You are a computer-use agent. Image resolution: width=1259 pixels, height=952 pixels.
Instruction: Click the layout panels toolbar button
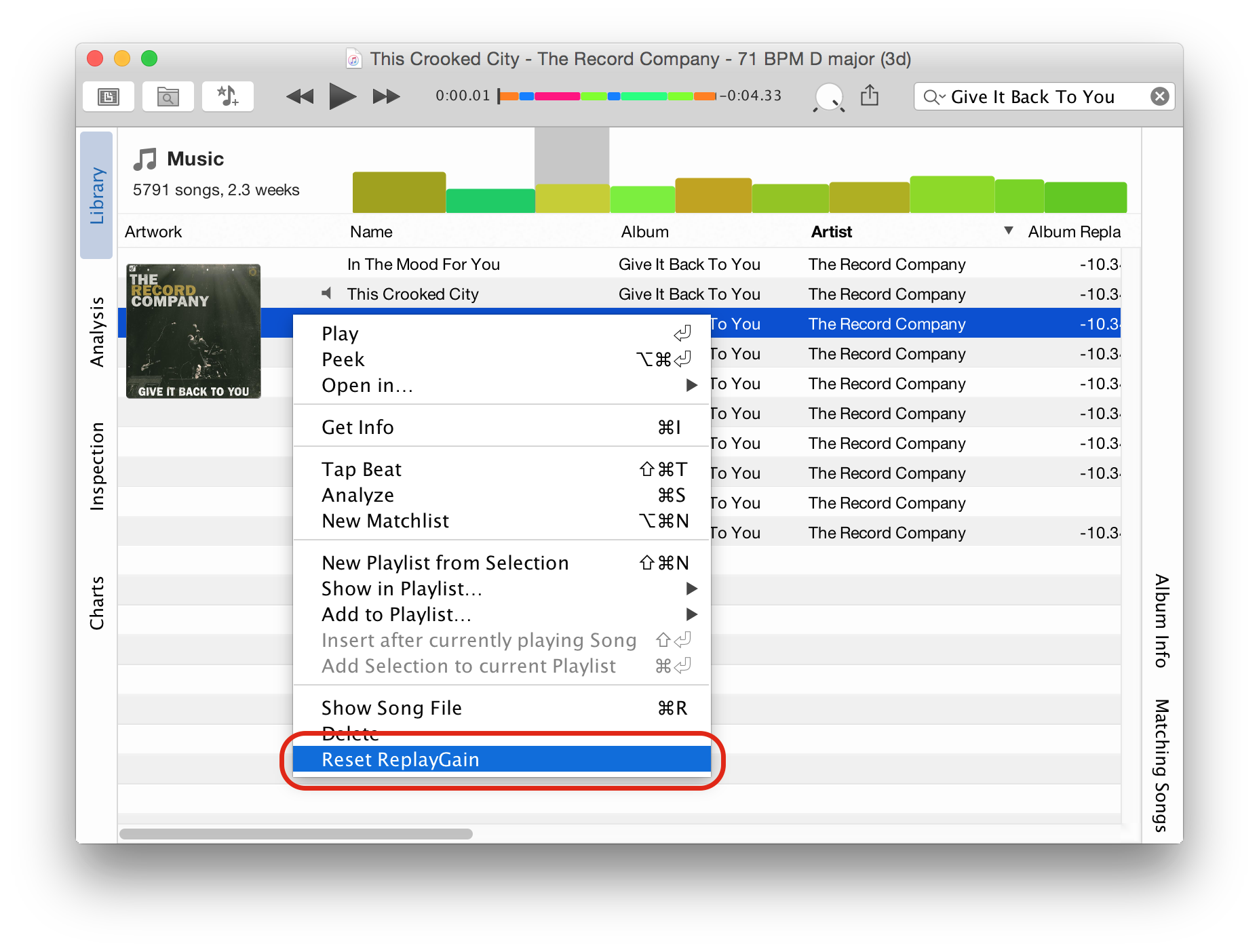pyautogui.click(x=108, y=97)
